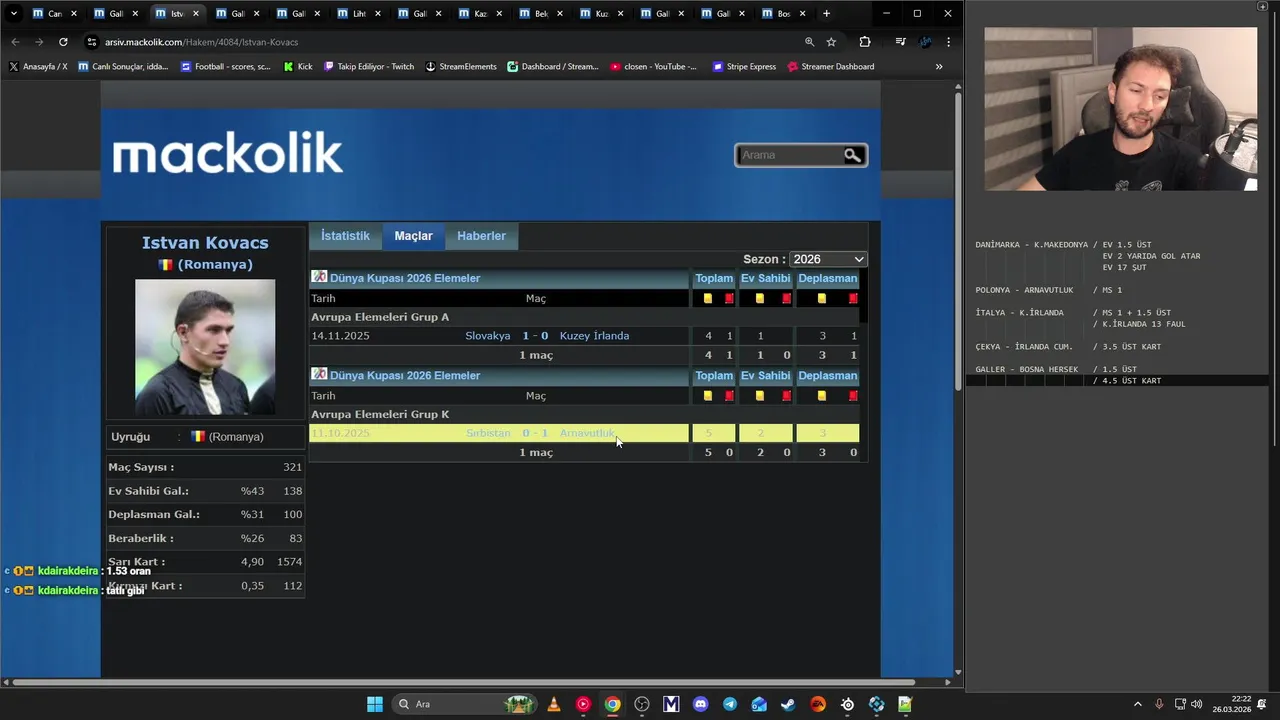Open the media control icon in the Chrome toolbar
Image resolution: width=1280 pixels, height=720 pixels.
point(900,42)
